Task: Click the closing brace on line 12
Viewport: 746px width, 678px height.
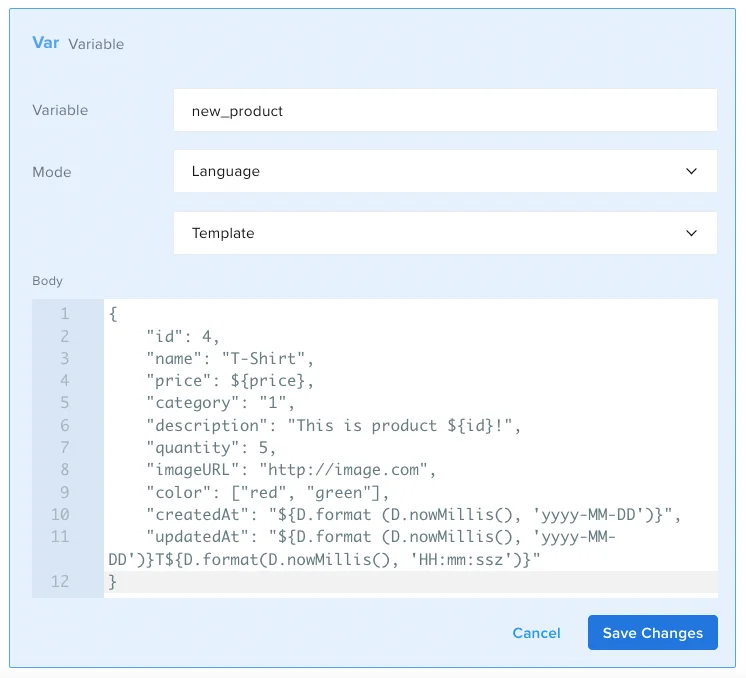Action: (113, 581)
